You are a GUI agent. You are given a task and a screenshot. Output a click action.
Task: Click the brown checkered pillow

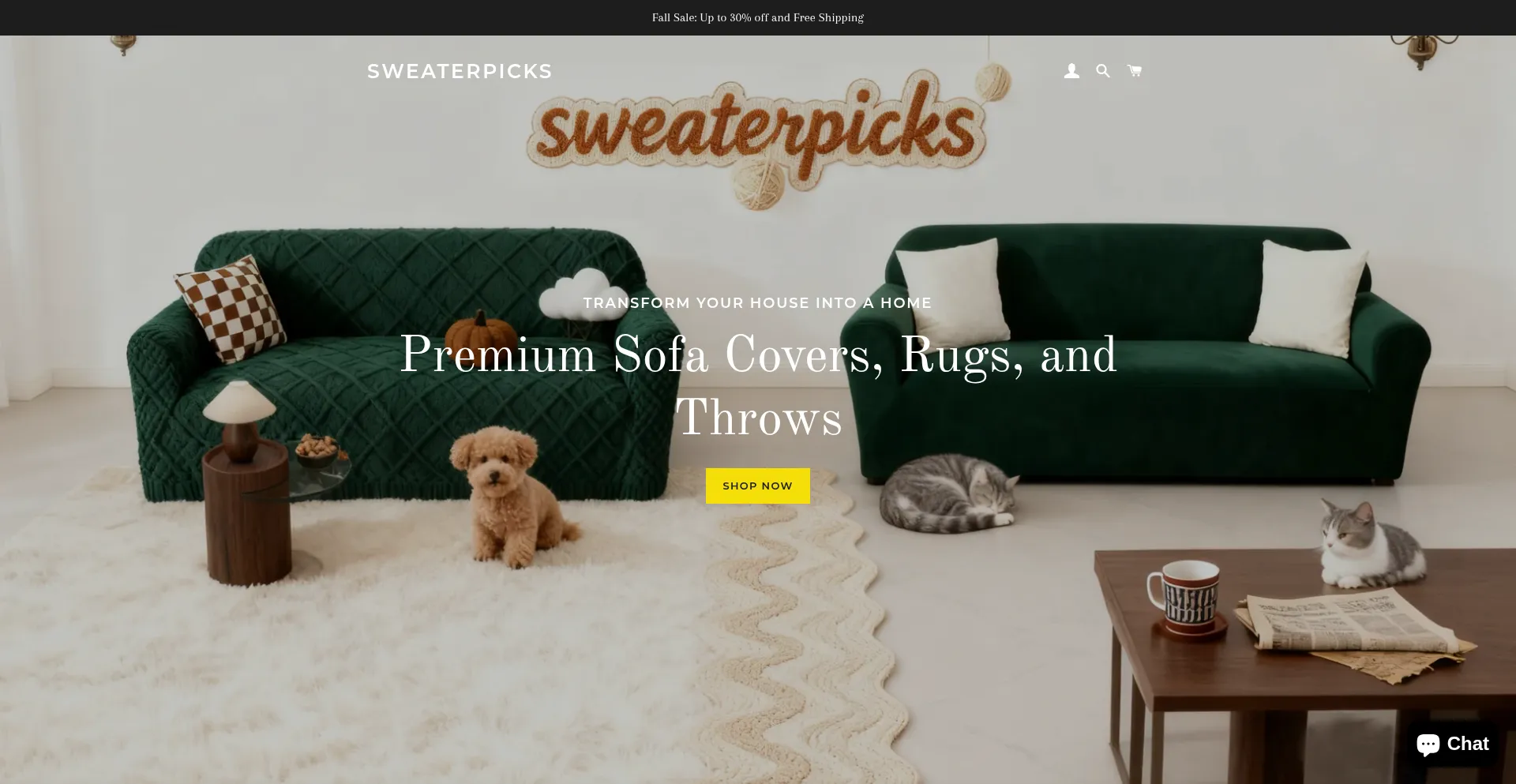[x=231, y=308]
